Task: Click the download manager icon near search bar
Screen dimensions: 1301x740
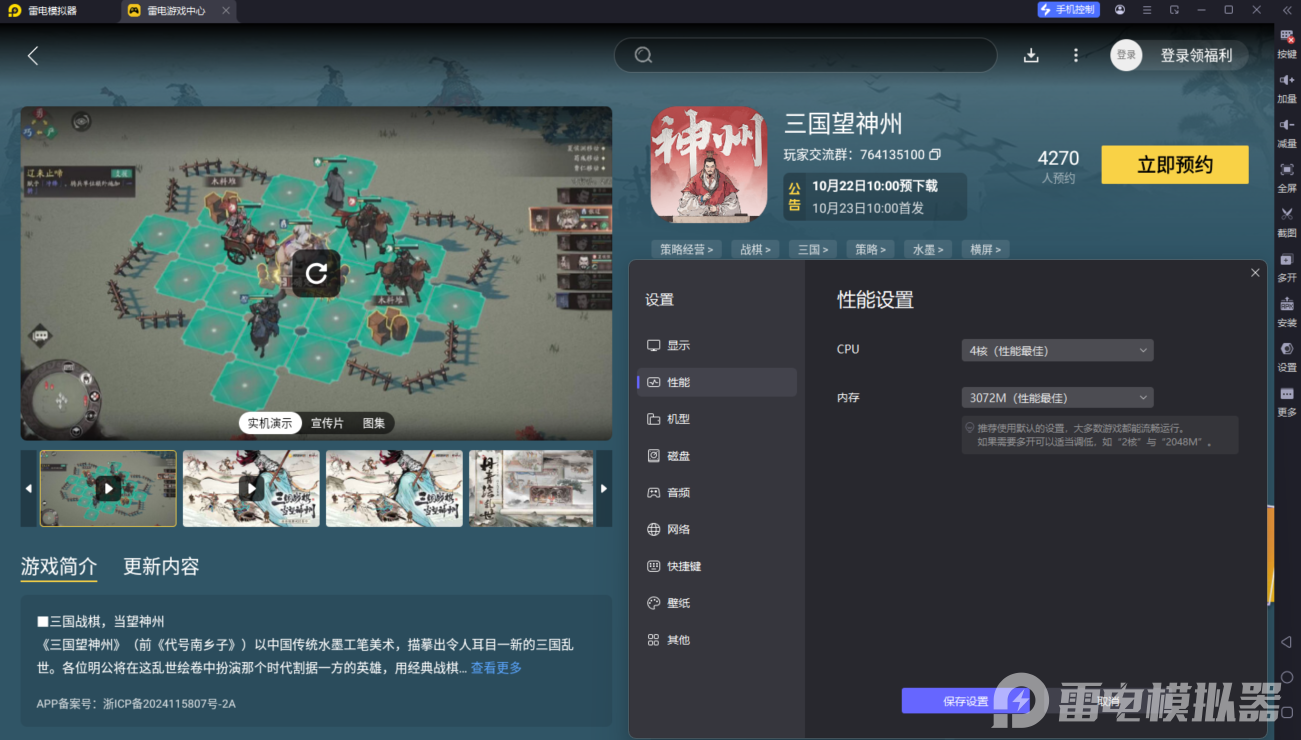Action: 1031,55
